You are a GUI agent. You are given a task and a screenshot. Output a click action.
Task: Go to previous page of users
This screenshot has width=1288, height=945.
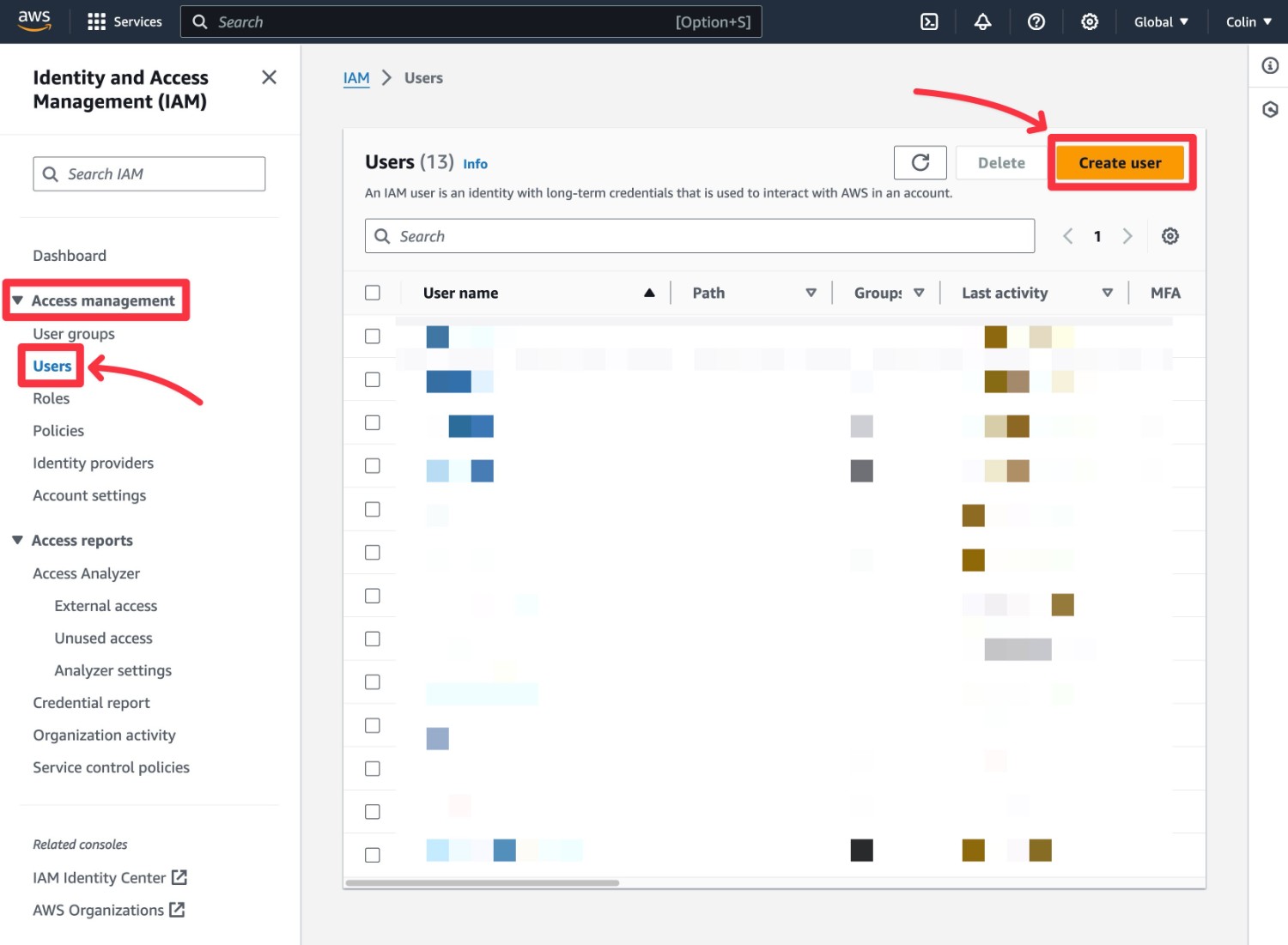pyautogui.click(x=1067, y=236)
